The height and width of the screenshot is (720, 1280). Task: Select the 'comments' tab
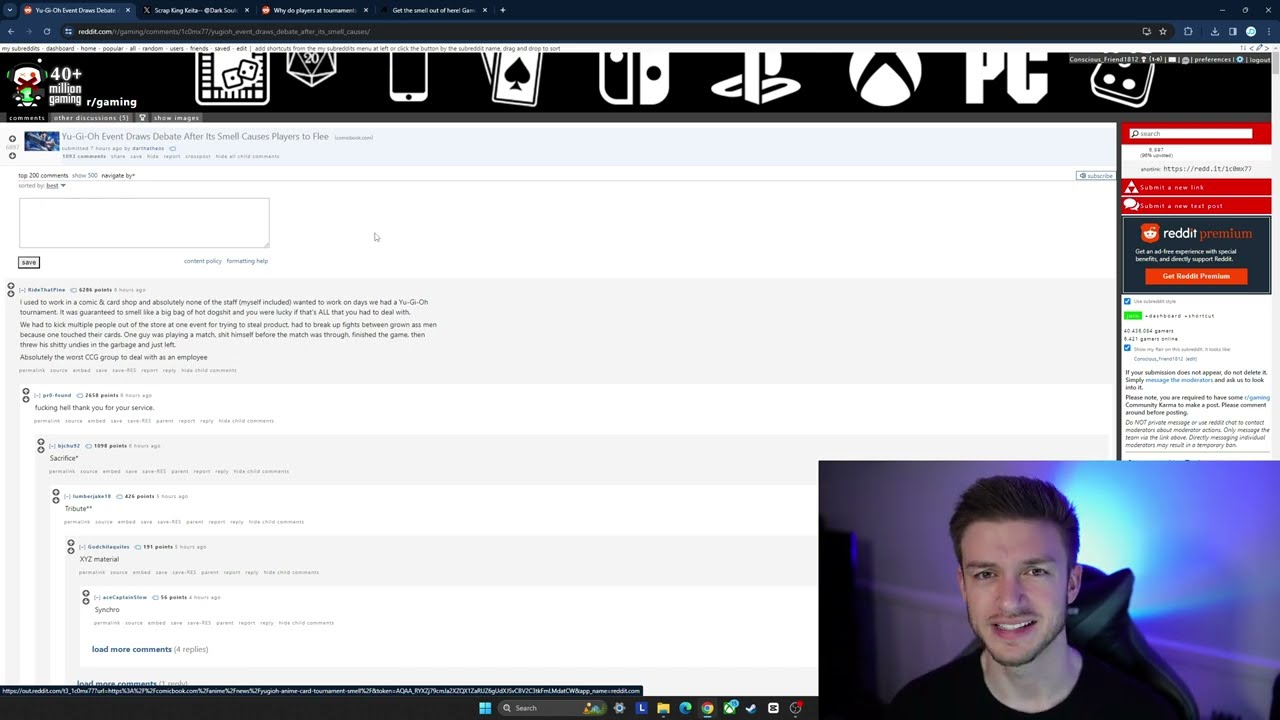point(27,118)
